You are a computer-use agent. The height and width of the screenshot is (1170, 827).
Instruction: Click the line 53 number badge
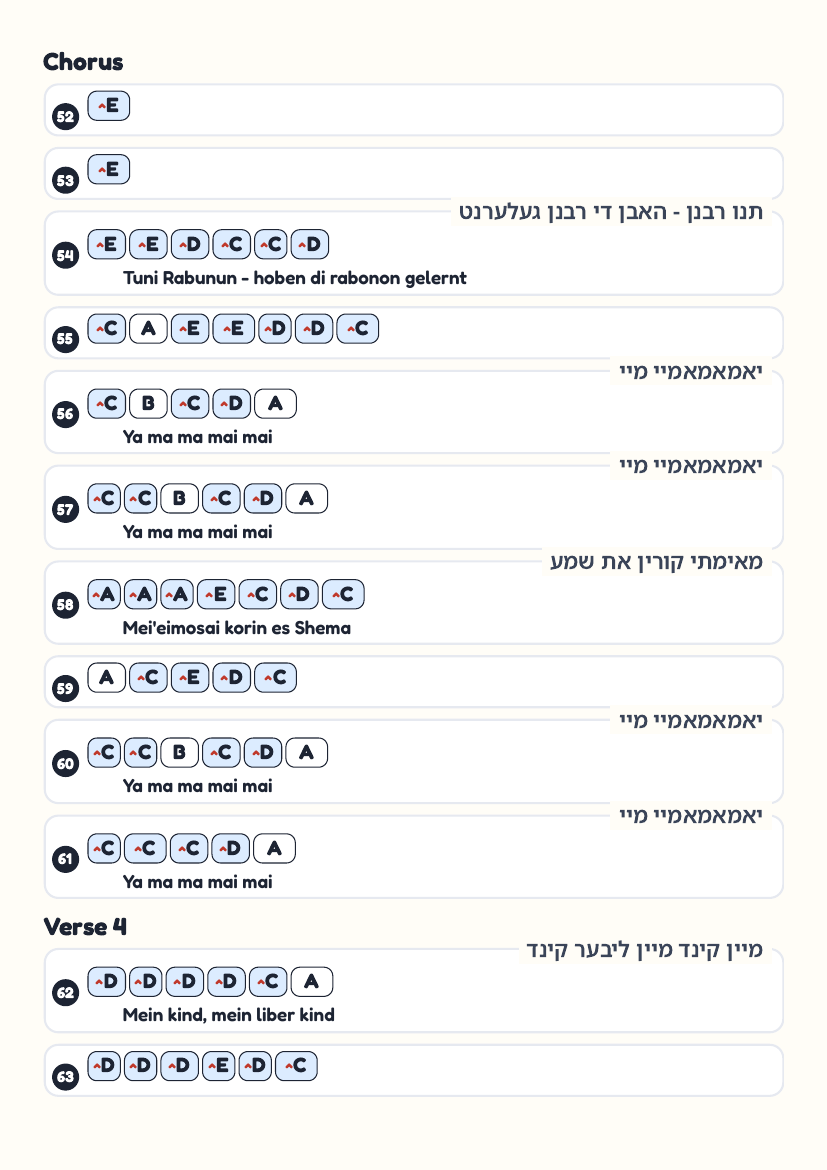(66, 180)
